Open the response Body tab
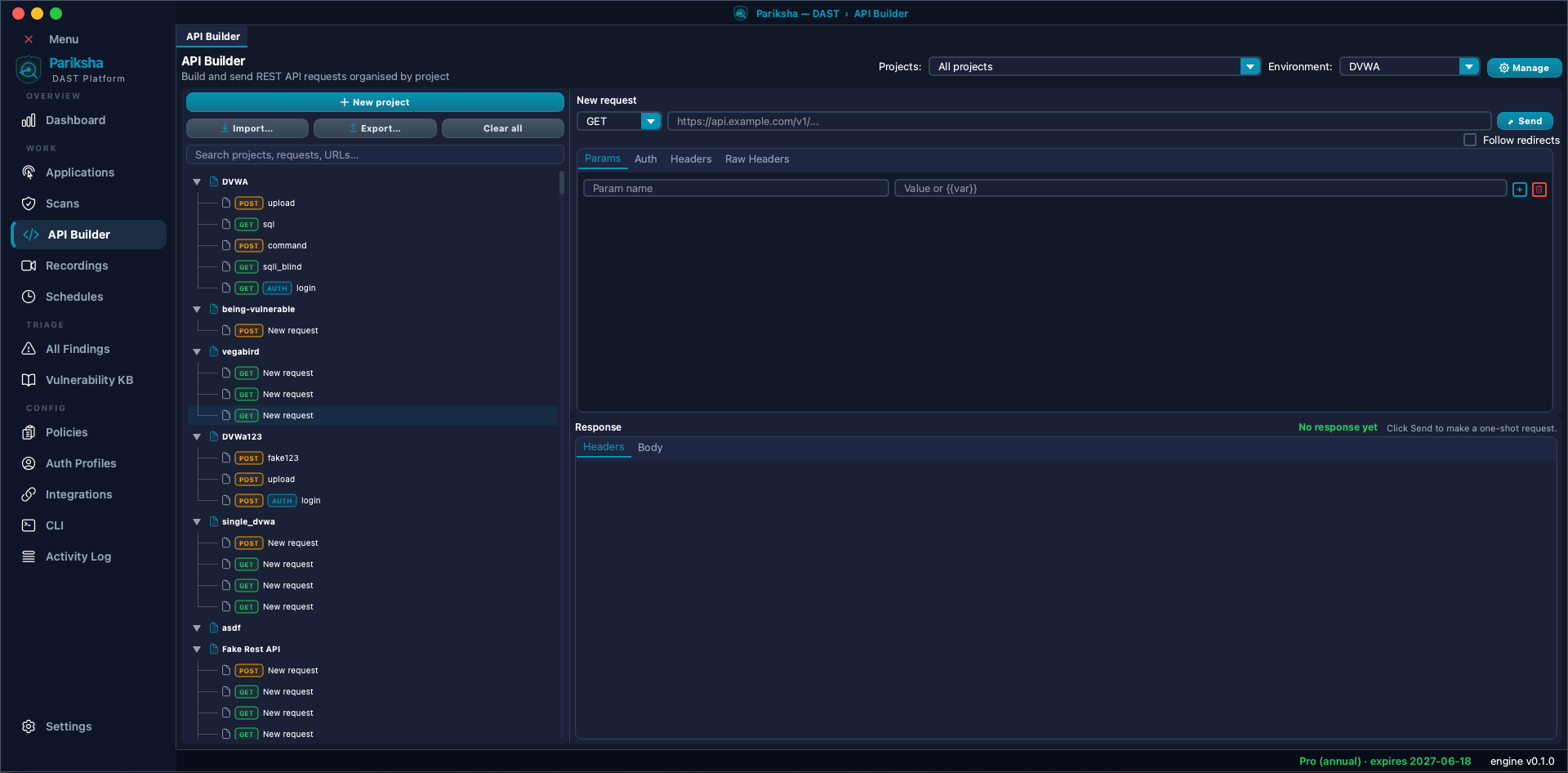Viewport: 1568px width, 773px height. pos(650,447)
